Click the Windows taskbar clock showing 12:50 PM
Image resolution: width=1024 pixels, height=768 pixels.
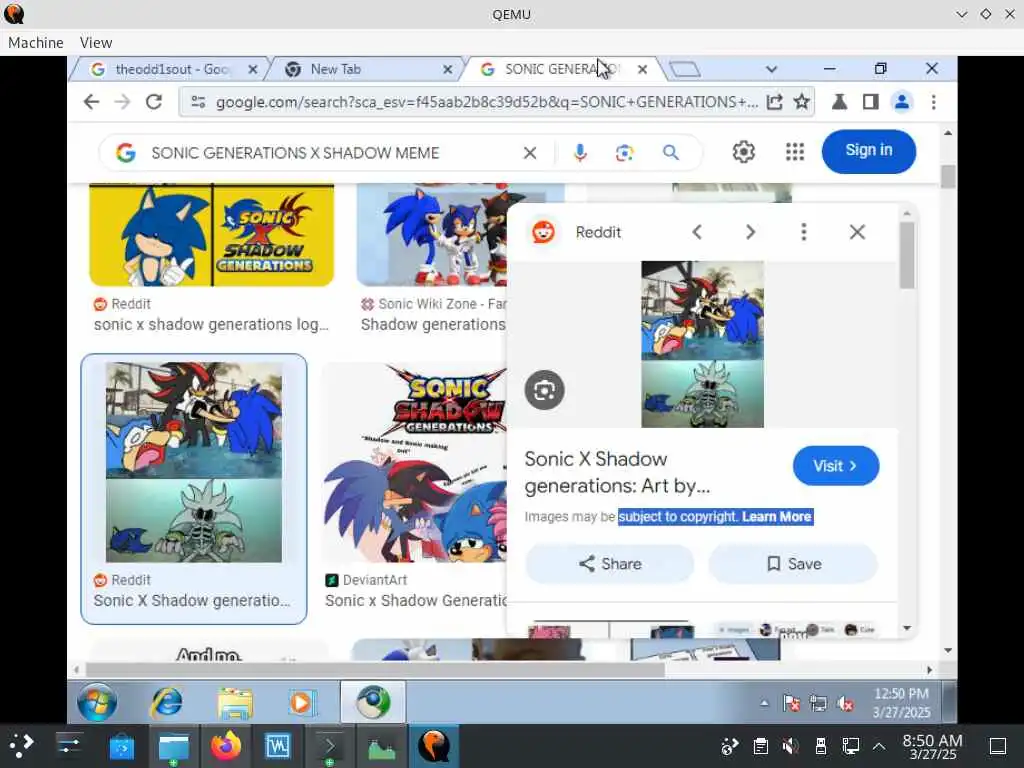tap(901, 703)
